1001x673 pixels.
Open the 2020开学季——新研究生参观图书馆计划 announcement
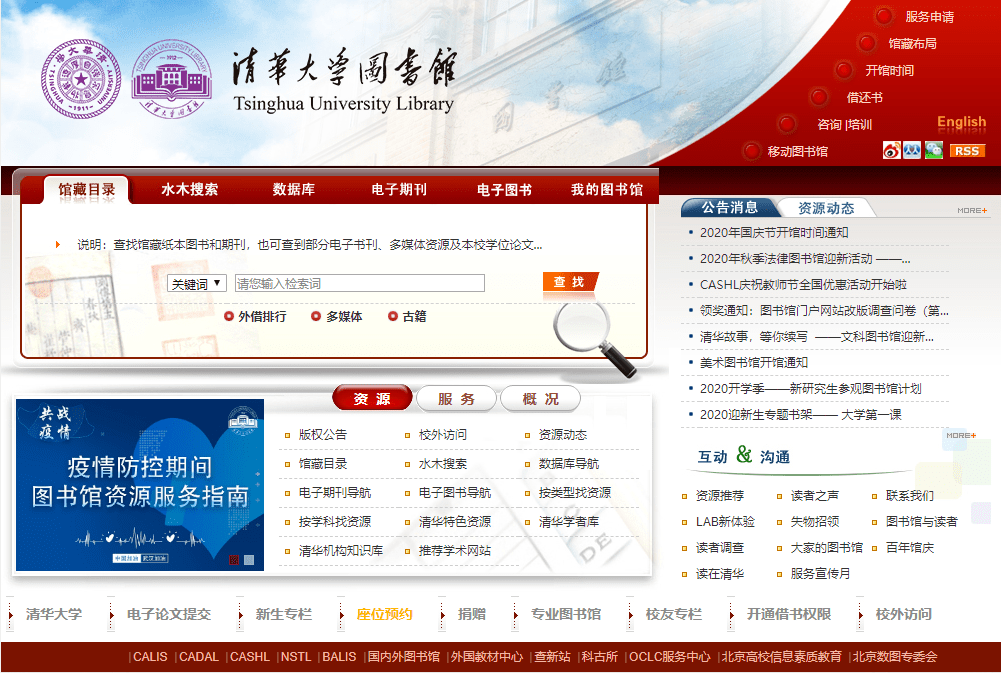(810, 389)
